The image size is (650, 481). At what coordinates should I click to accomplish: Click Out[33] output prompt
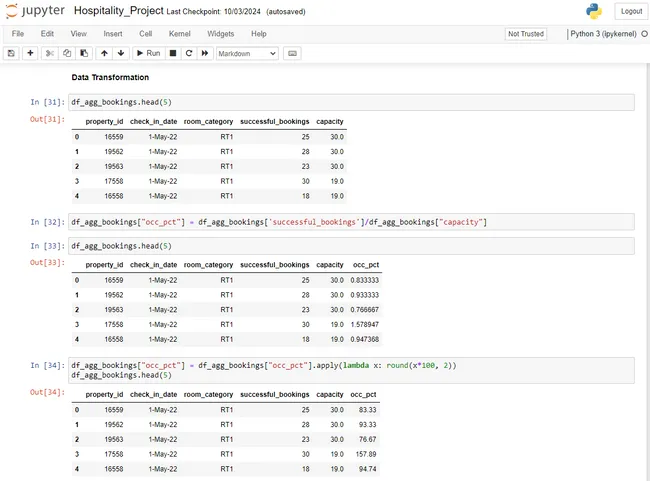coord(47,262)
